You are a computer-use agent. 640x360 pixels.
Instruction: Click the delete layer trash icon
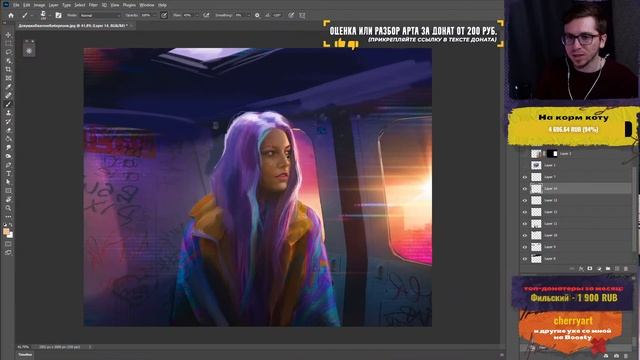point(626,269)
